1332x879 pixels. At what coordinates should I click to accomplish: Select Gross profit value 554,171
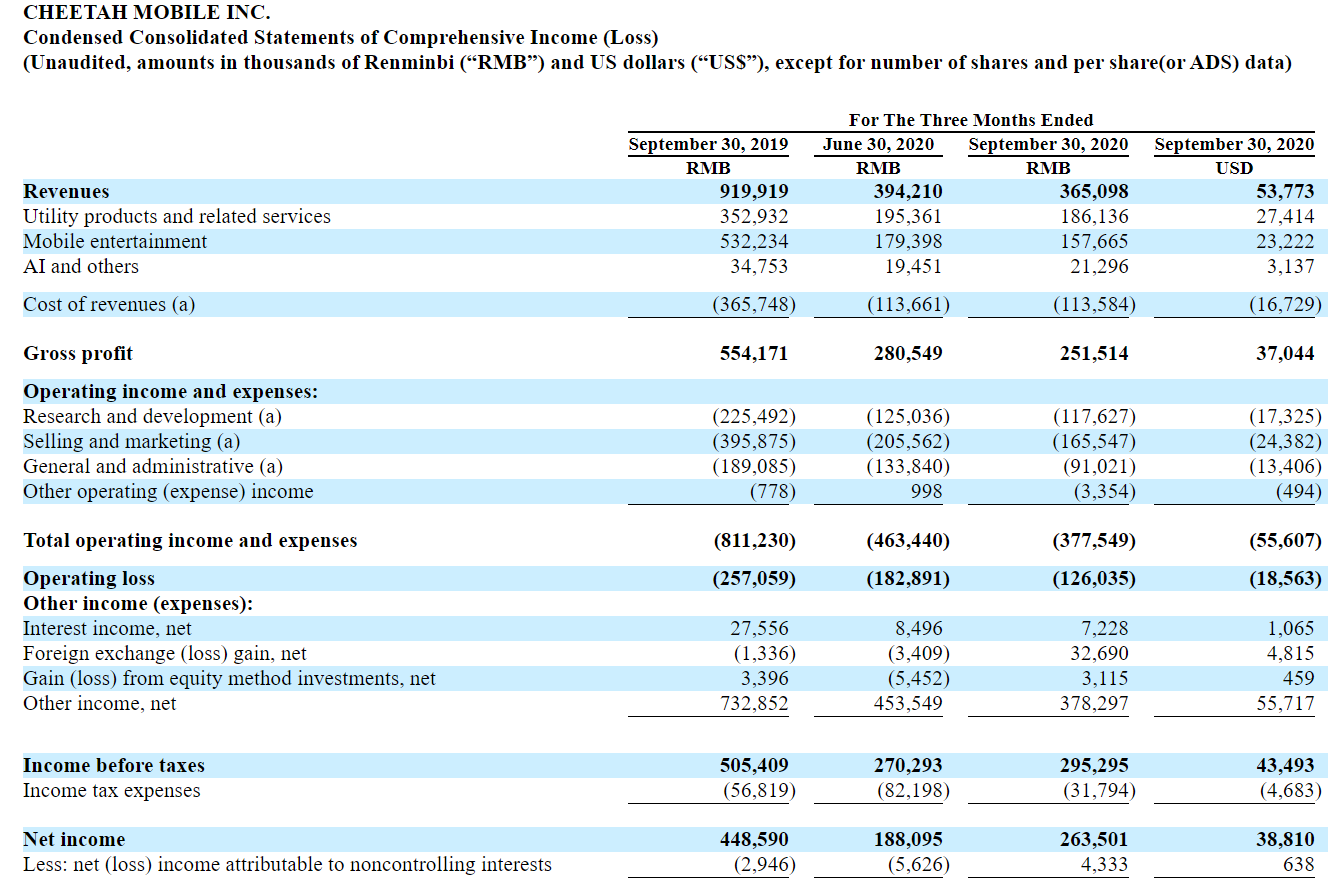[754, 353]
